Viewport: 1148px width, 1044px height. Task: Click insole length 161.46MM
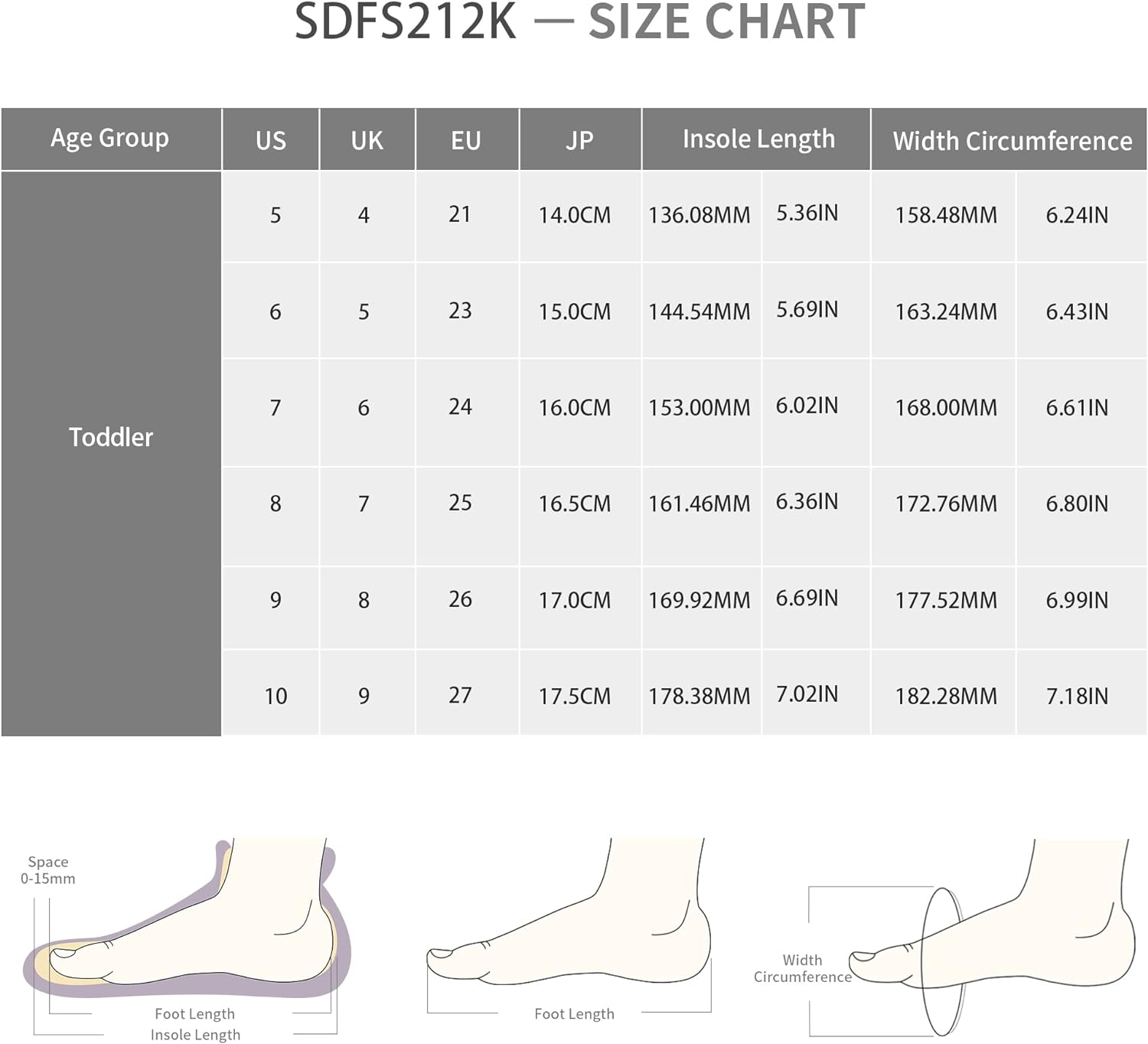(700, 504)
